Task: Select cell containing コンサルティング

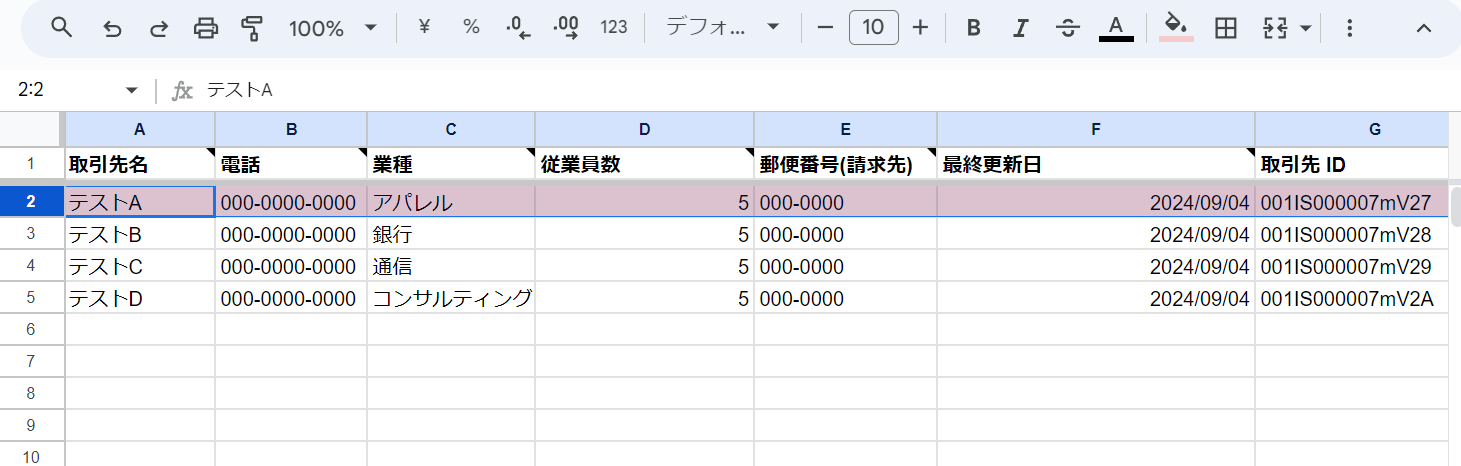Action: pyautogui.click(x=451, y=298)
